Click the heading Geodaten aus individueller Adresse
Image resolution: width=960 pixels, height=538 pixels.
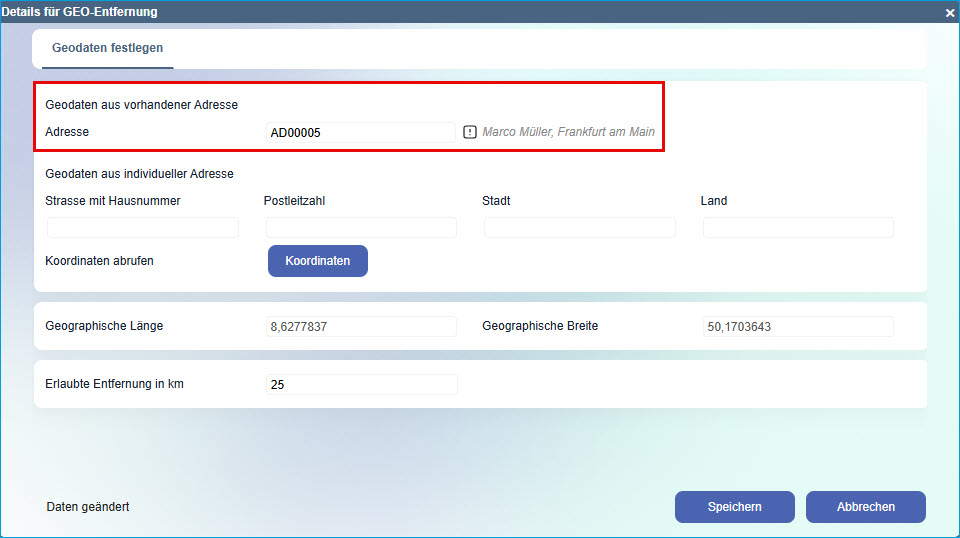click(140, 174)
